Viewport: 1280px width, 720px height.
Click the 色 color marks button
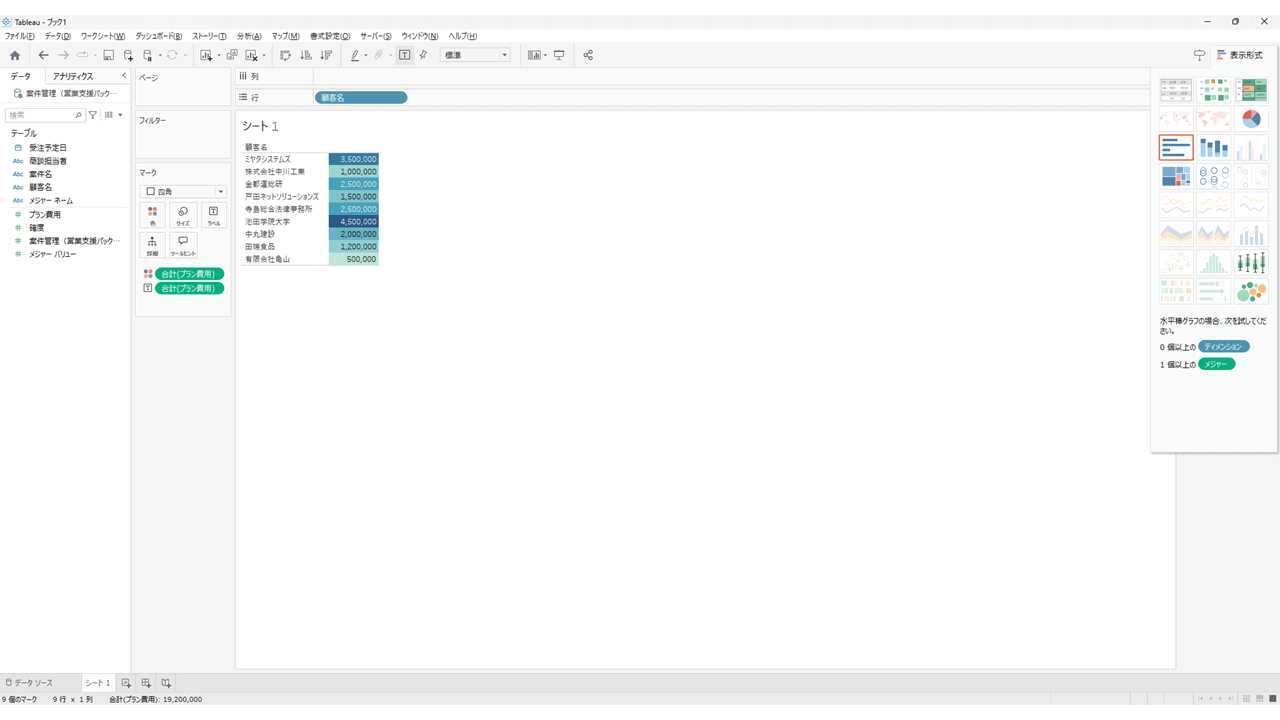coord(152,215)
